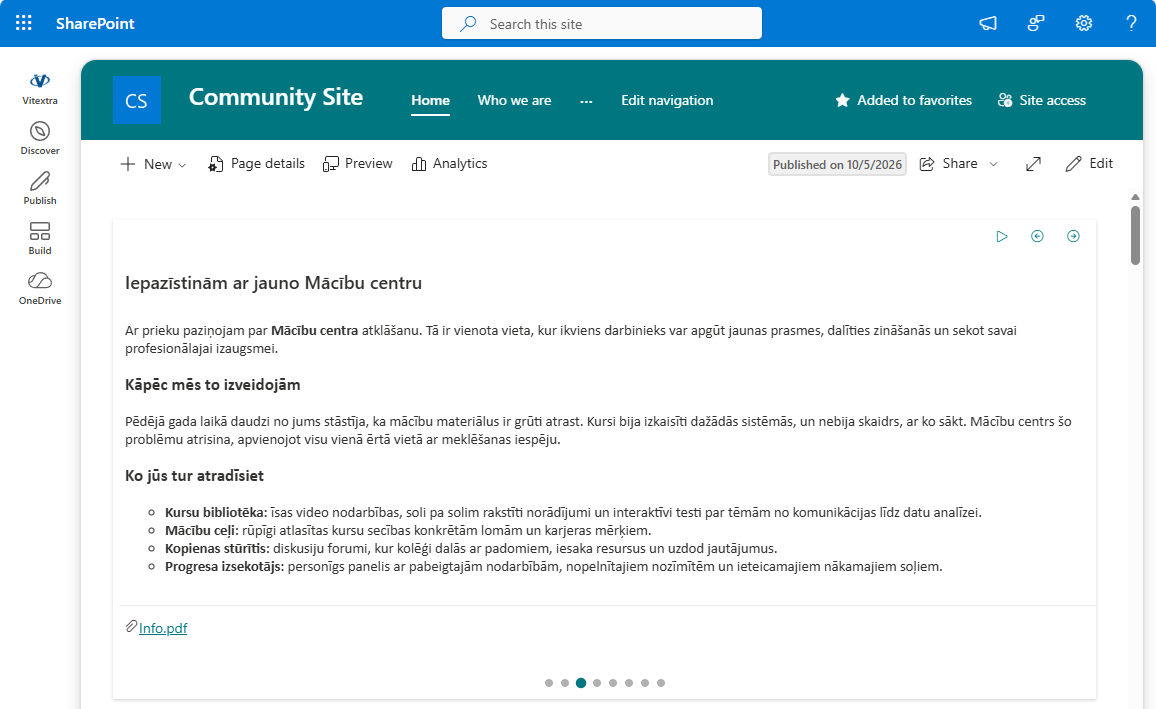The width and height of the screenshot is (1156, 709).
Task: Toggle Added to favorites star
Action: (x=903, y=100)
